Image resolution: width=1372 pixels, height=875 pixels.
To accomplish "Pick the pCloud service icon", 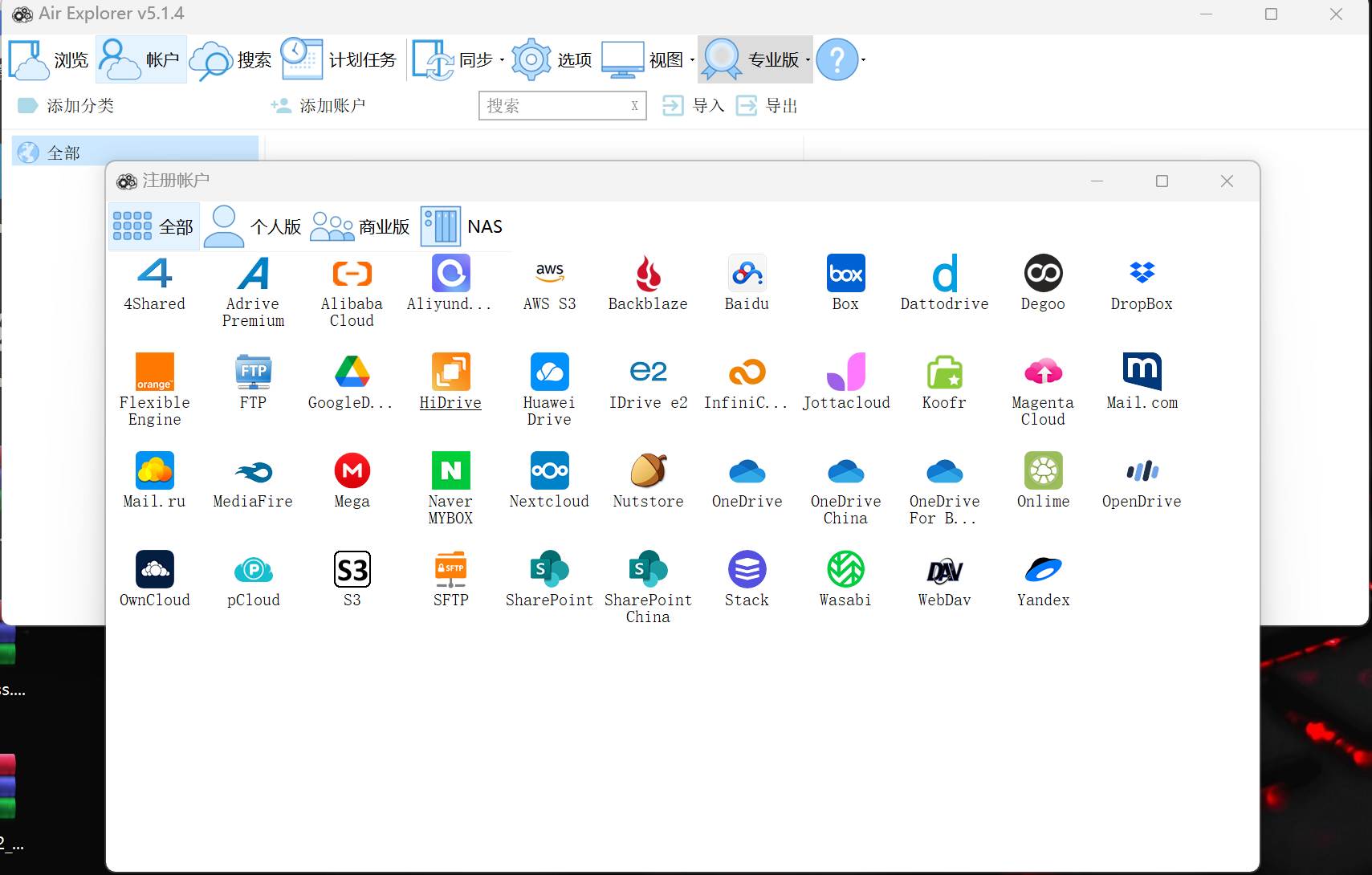I will (254, 570).
